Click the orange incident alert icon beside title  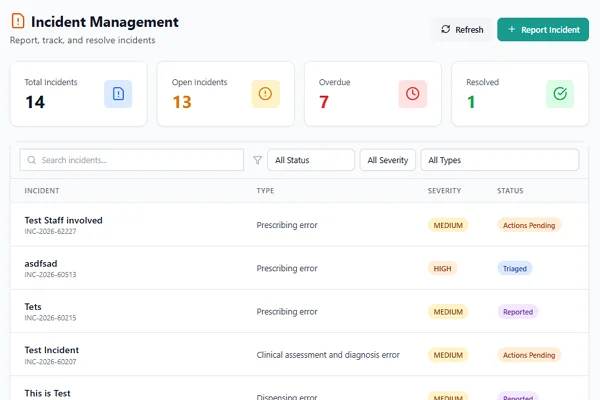[18, 21]
